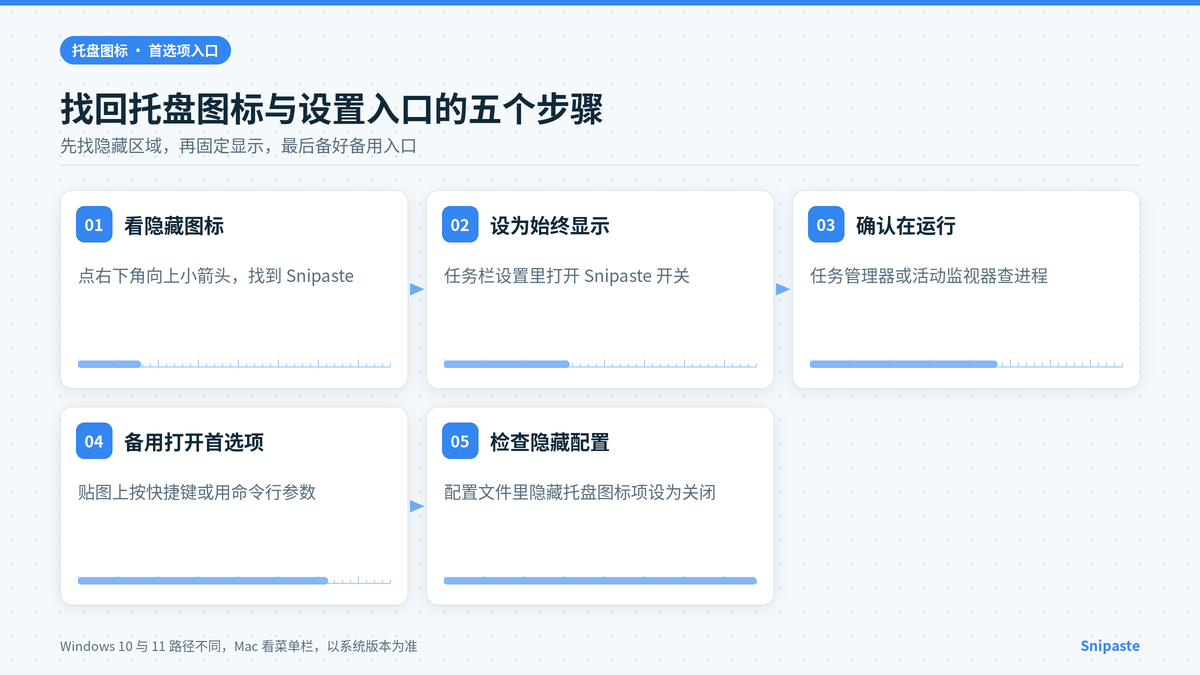This screenshot has width=1200, height=675.
Task: Click the text 任务管理器或活动监视器查进程
Action: [929, 276]
